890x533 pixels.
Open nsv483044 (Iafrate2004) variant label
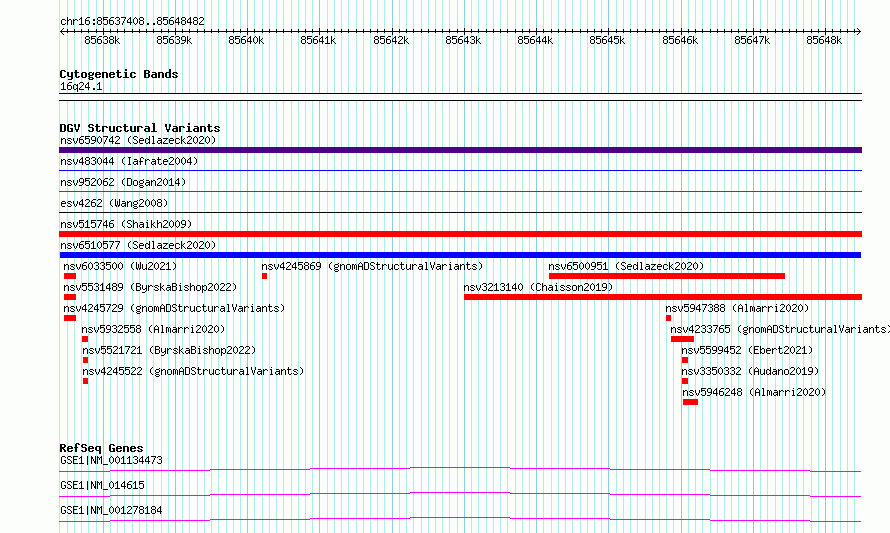coord(129,161)
